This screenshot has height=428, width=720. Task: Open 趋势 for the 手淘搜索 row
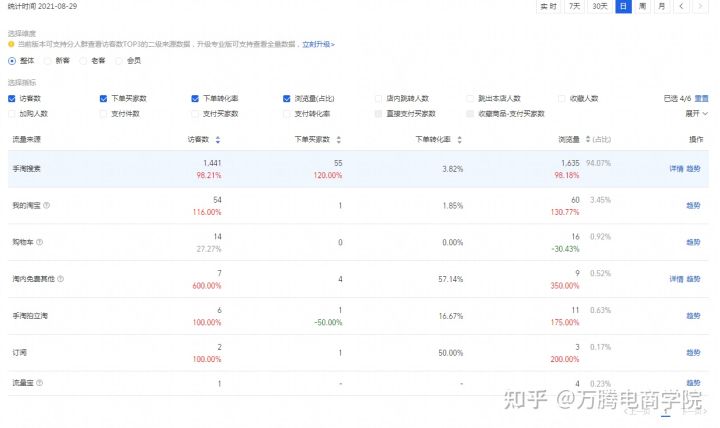tap(693, 169)
